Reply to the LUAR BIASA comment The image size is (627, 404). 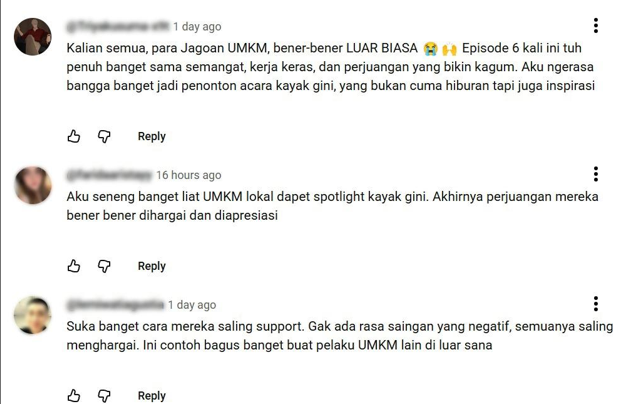tap(152, 136)
